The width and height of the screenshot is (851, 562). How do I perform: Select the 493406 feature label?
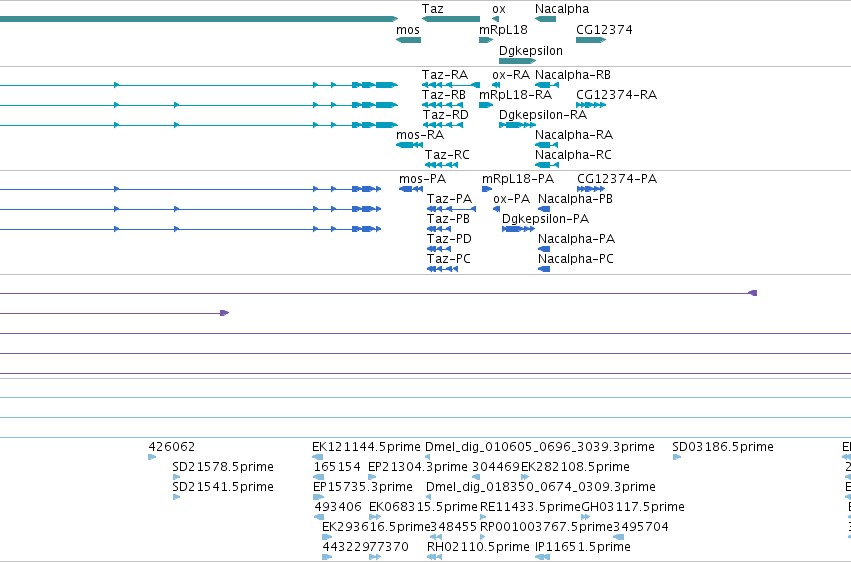[338, 507]
